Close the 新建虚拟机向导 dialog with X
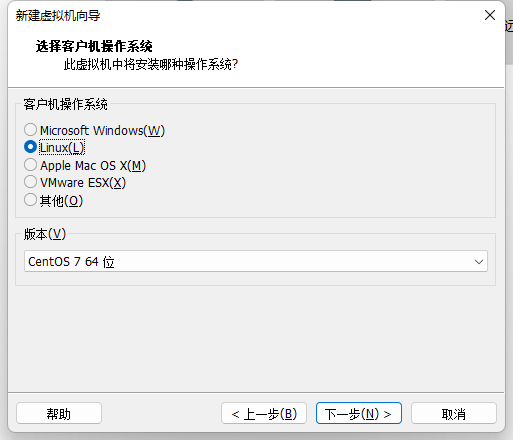 coord(490,15)
